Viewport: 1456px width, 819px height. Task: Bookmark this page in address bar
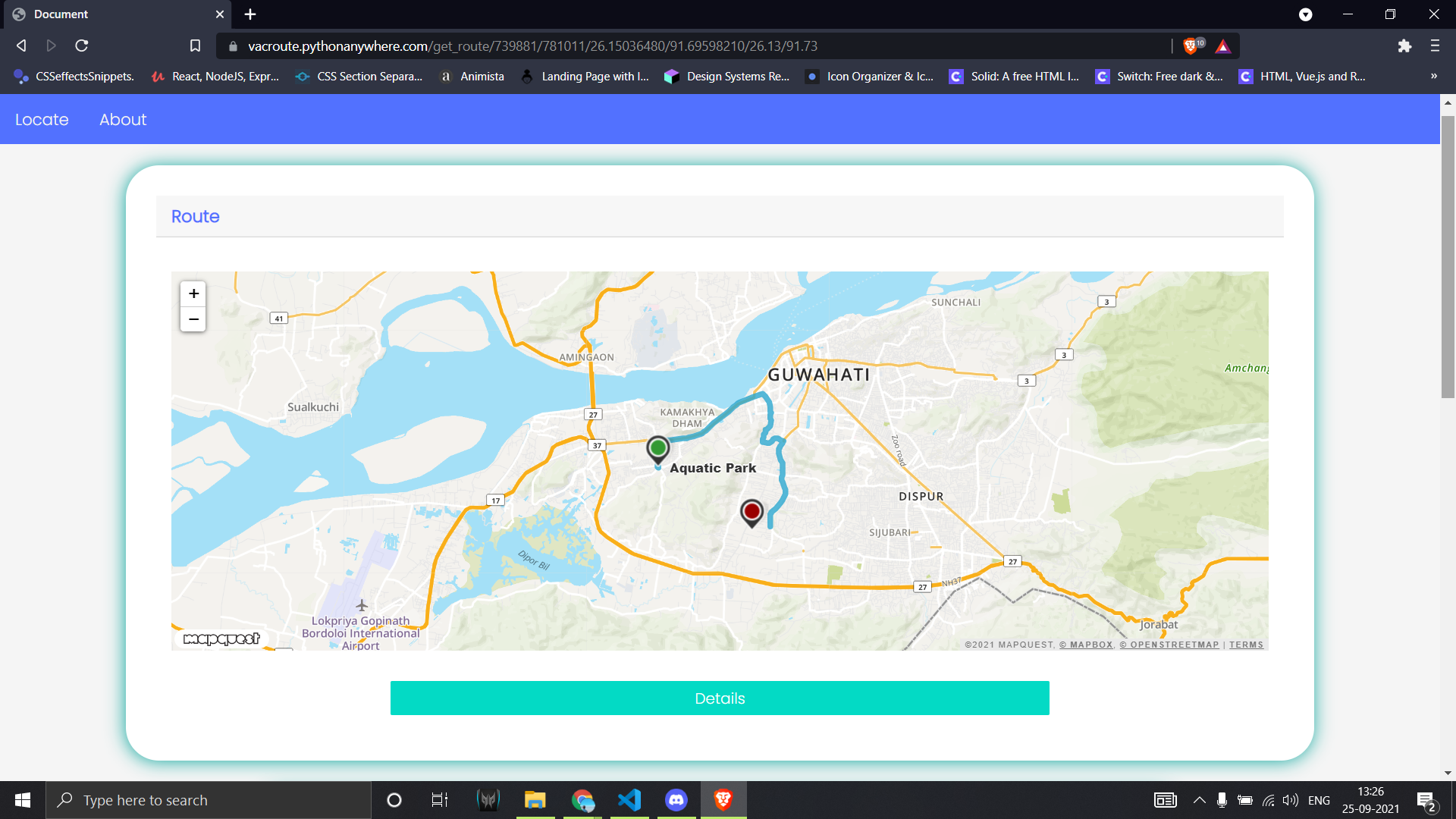click(195, 46)
